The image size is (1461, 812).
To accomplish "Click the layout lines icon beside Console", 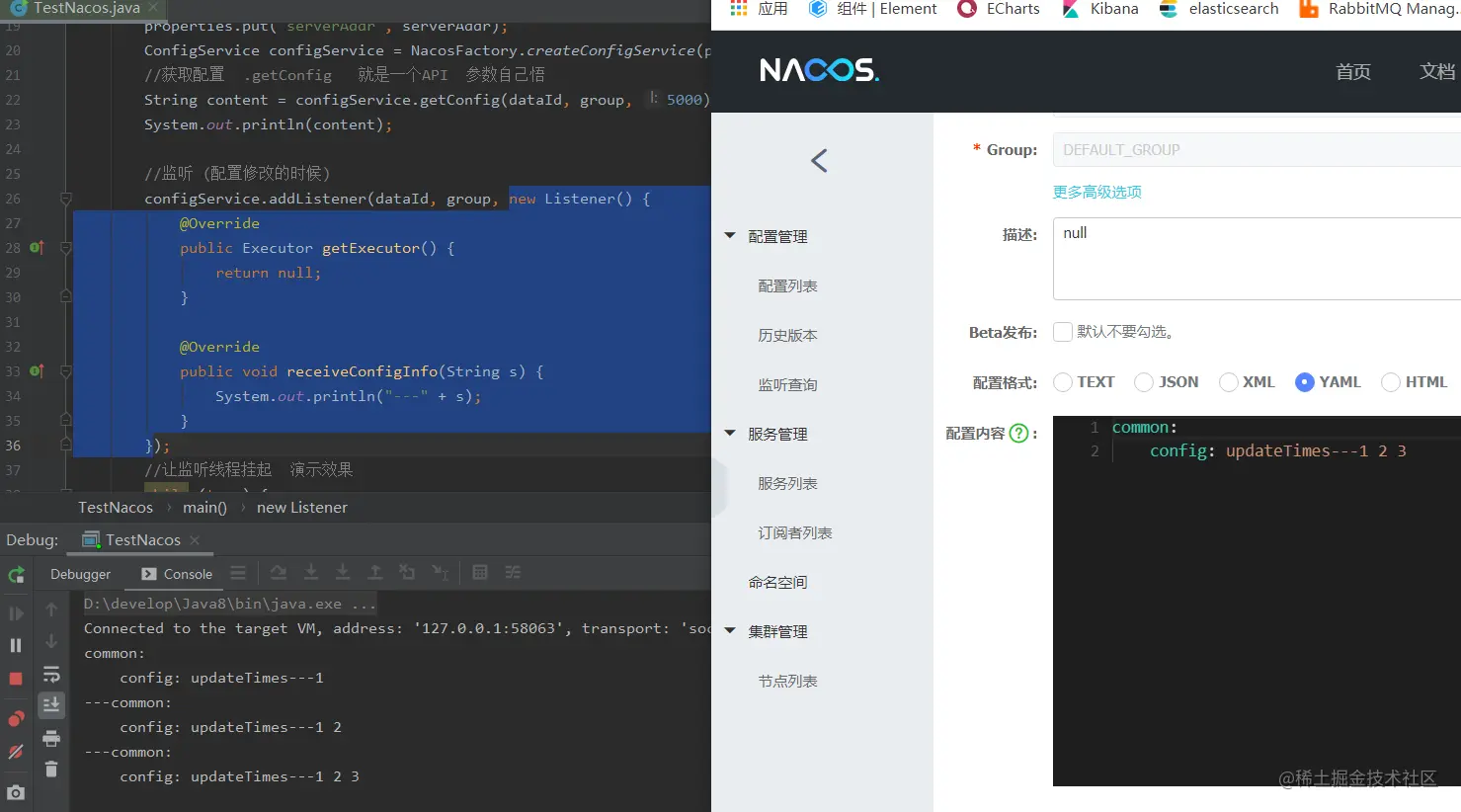I will (238, 573).
